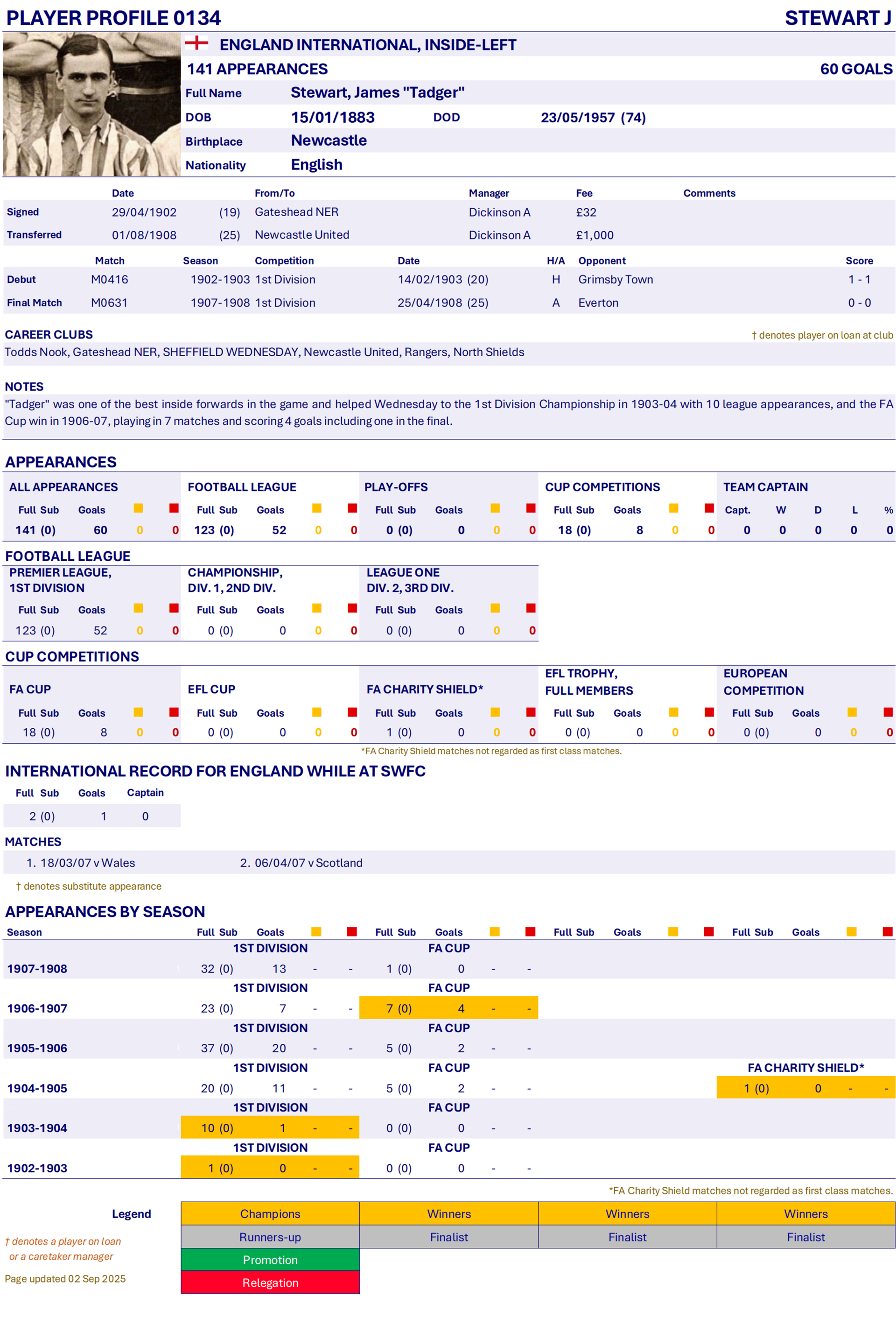Click the 18/03/07 v Wales match
The height and width of the screenshot is (1317, 896).
87,862
